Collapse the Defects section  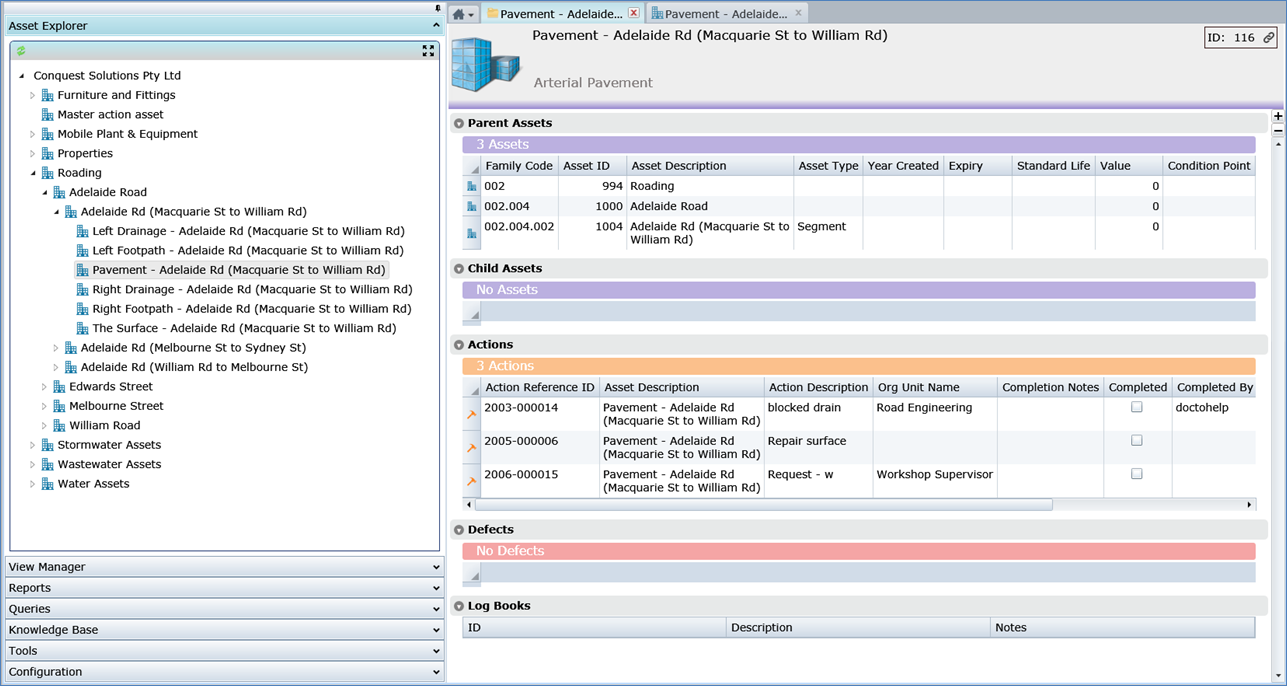pyautogui.click(x=459, y=530)
